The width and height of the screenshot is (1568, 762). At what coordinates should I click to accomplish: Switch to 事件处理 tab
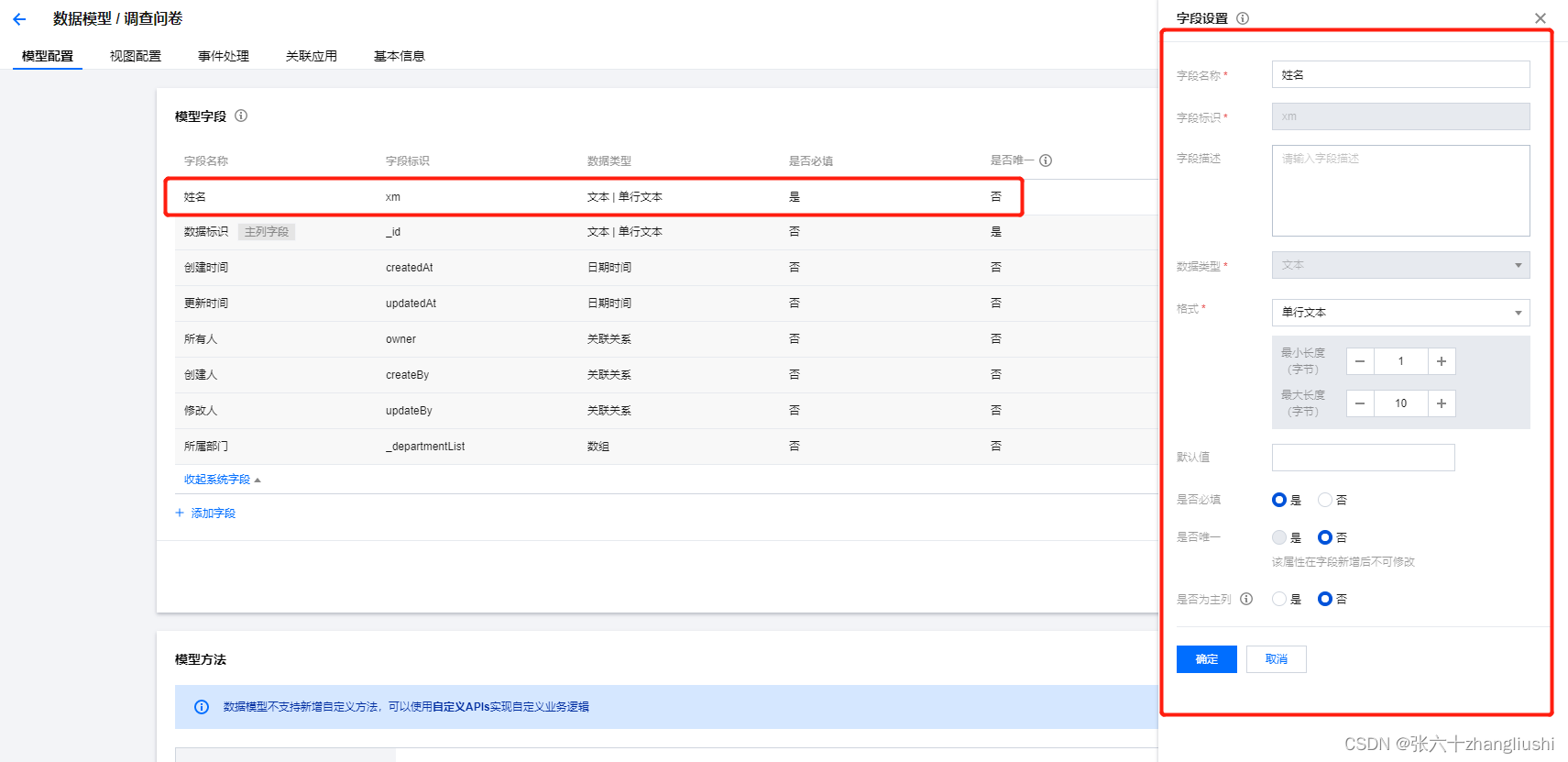pyautogui.click(x=224, y=56)
